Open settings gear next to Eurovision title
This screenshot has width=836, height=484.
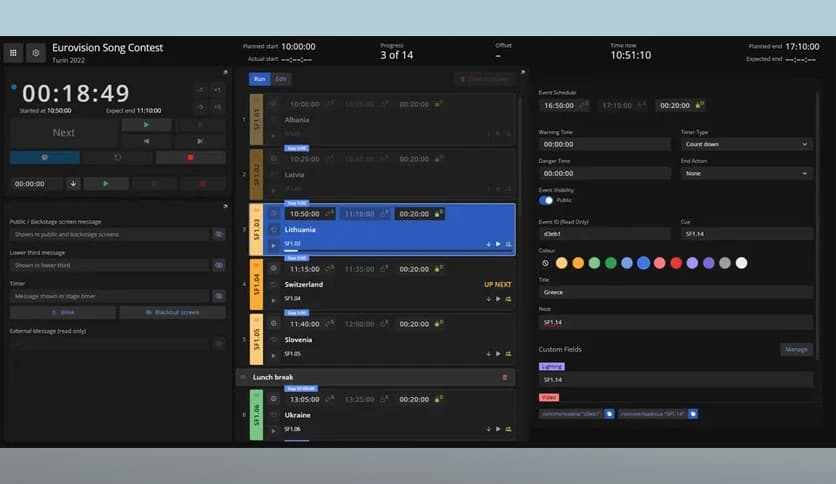click(36, 53)
